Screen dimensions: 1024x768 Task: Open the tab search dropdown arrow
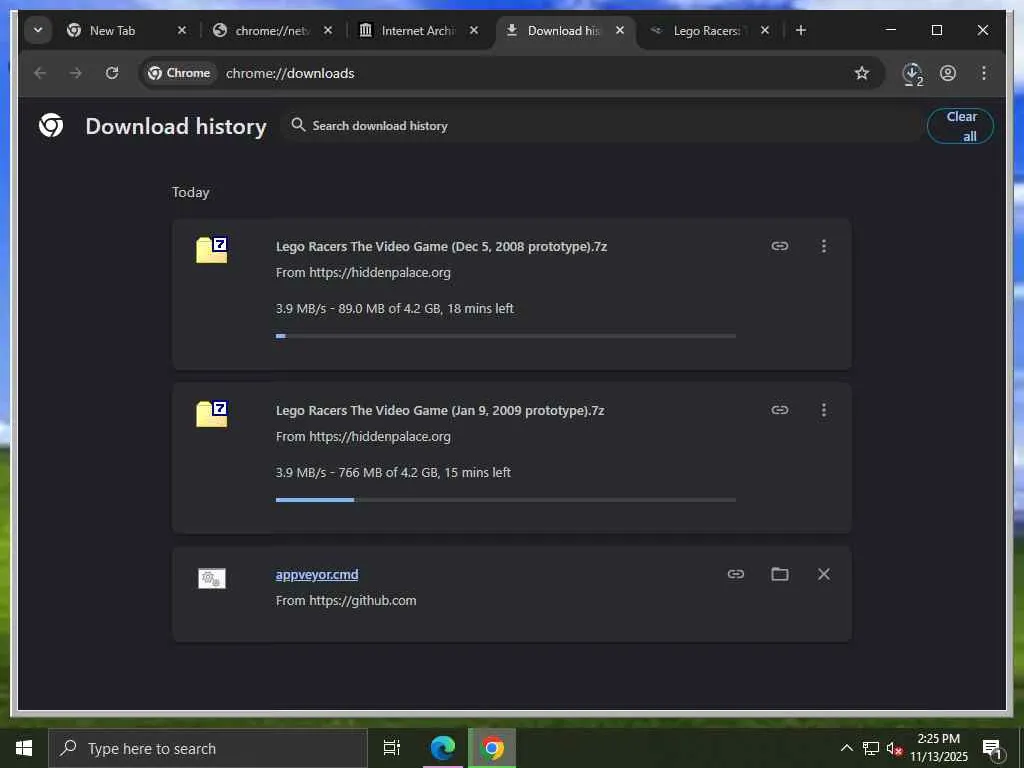coord(38,30)
